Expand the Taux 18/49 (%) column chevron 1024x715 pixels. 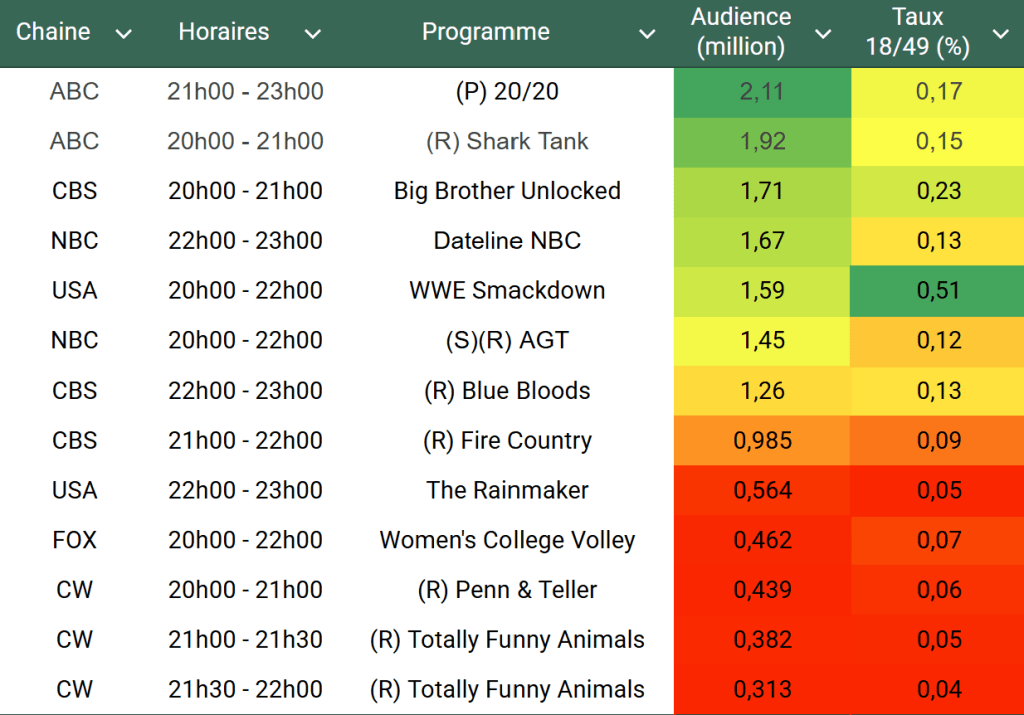pos(1000,34)
